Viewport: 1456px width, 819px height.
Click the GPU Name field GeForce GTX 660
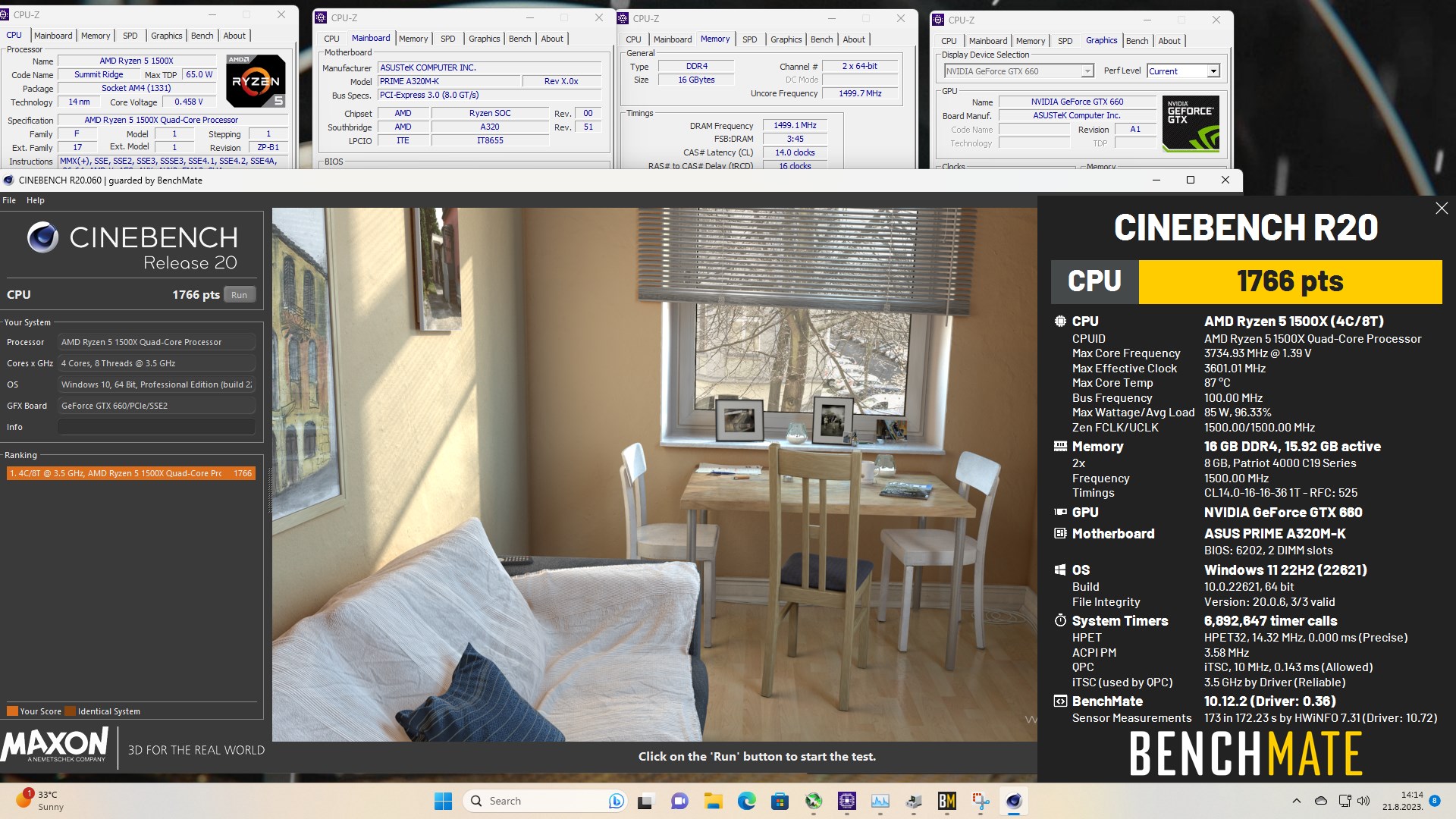(x=1077, y=102)
